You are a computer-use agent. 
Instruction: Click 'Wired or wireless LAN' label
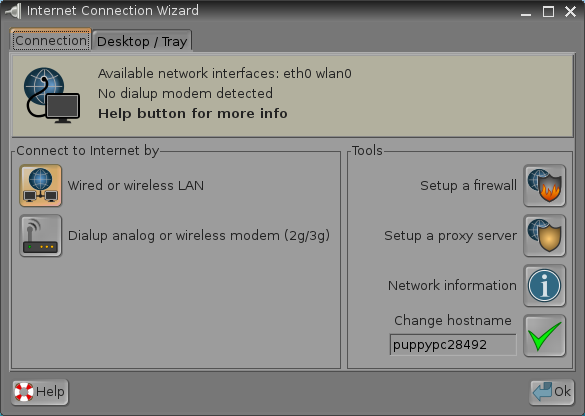[x=136, y=185]
